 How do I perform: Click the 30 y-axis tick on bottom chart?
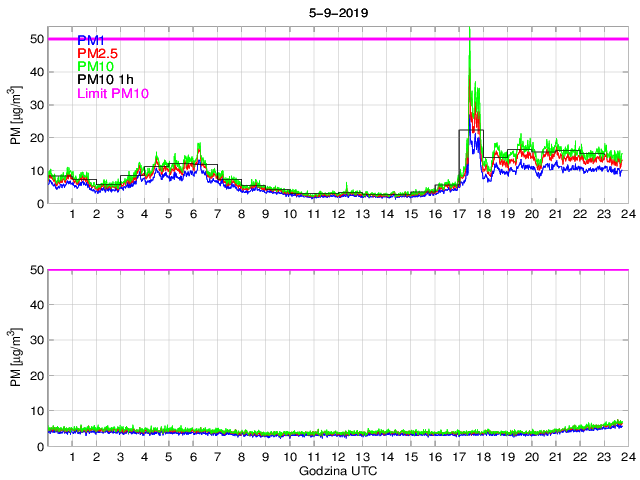36,341
